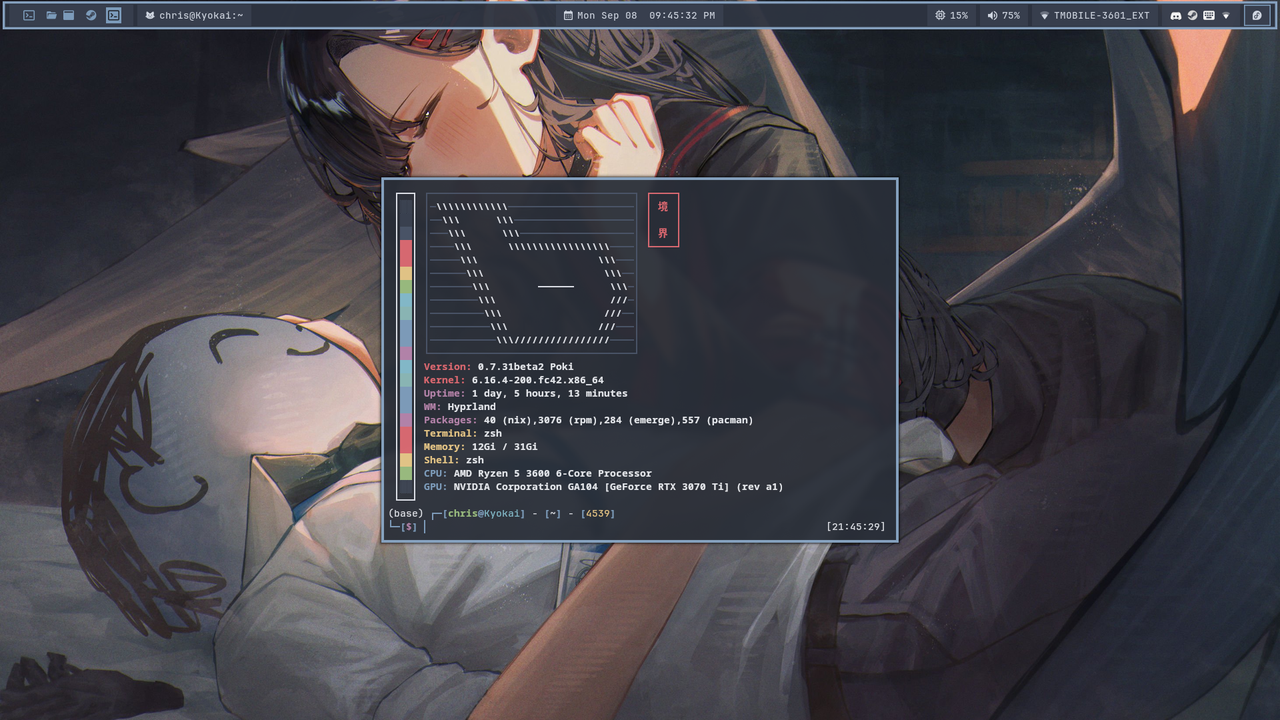Click the Packages: 40 (nix) line

coord(589,420)
